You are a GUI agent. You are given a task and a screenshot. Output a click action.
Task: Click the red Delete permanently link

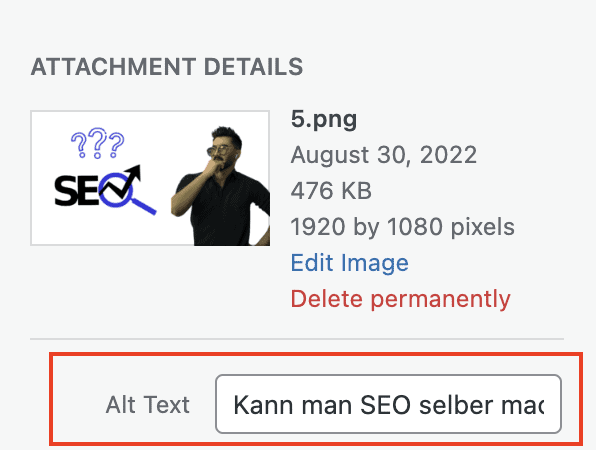pyautogui.click(x=401, y=299)
